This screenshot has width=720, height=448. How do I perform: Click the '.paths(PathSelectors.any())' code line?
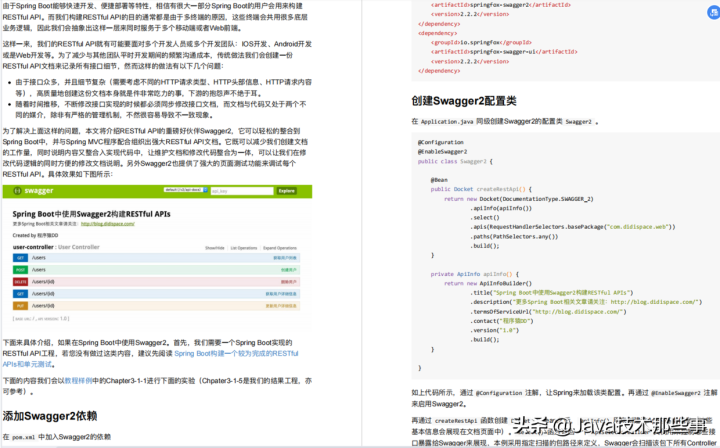coord(514,236)
